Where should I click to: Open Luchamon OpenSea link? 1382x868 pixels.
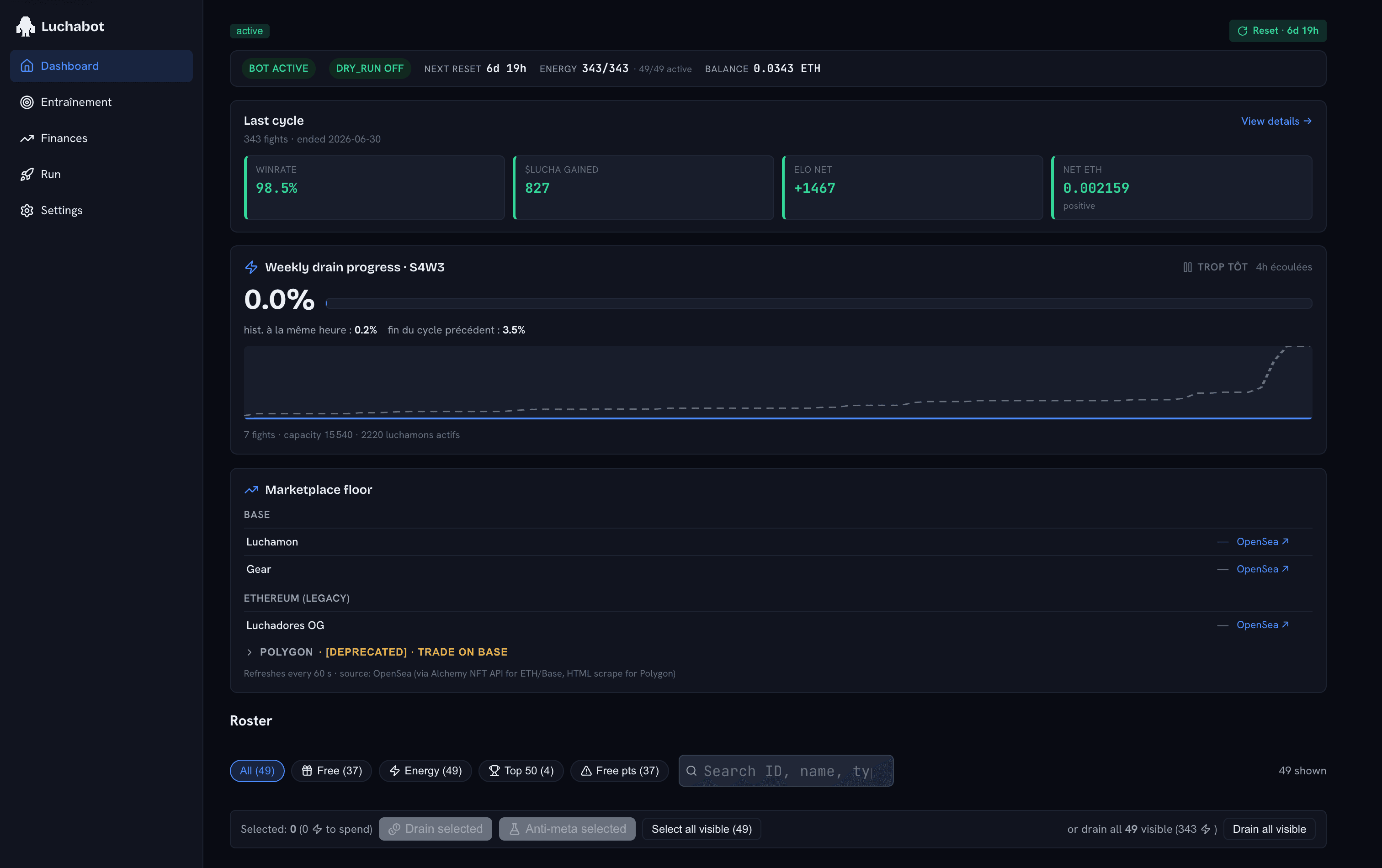1263,541
